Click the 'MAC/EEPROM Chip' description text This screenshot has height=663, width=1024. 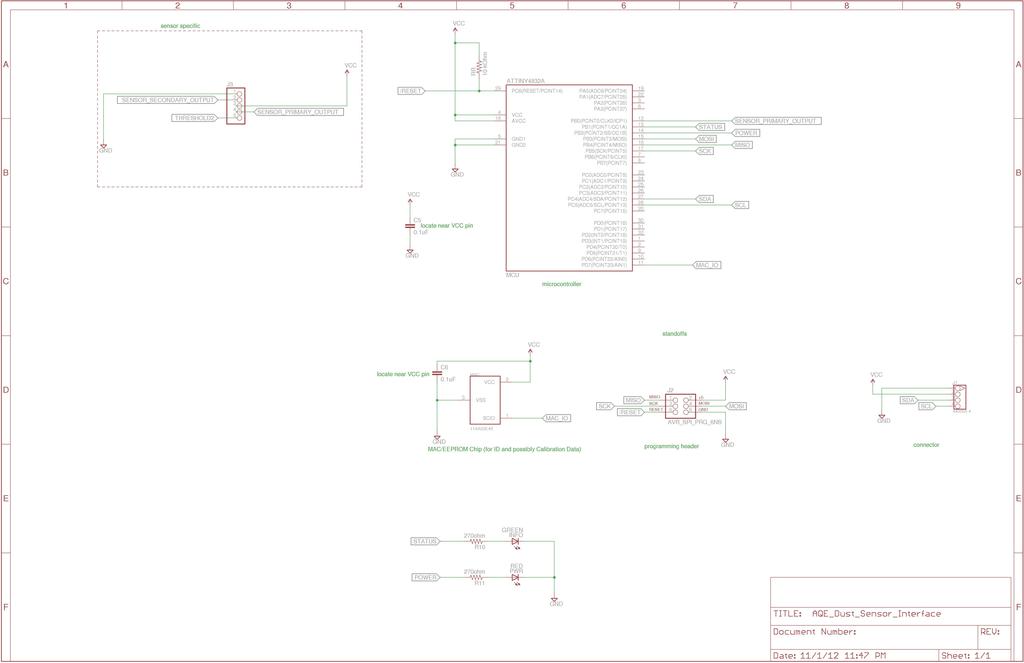pyautogui.click(x=504, y=449)
